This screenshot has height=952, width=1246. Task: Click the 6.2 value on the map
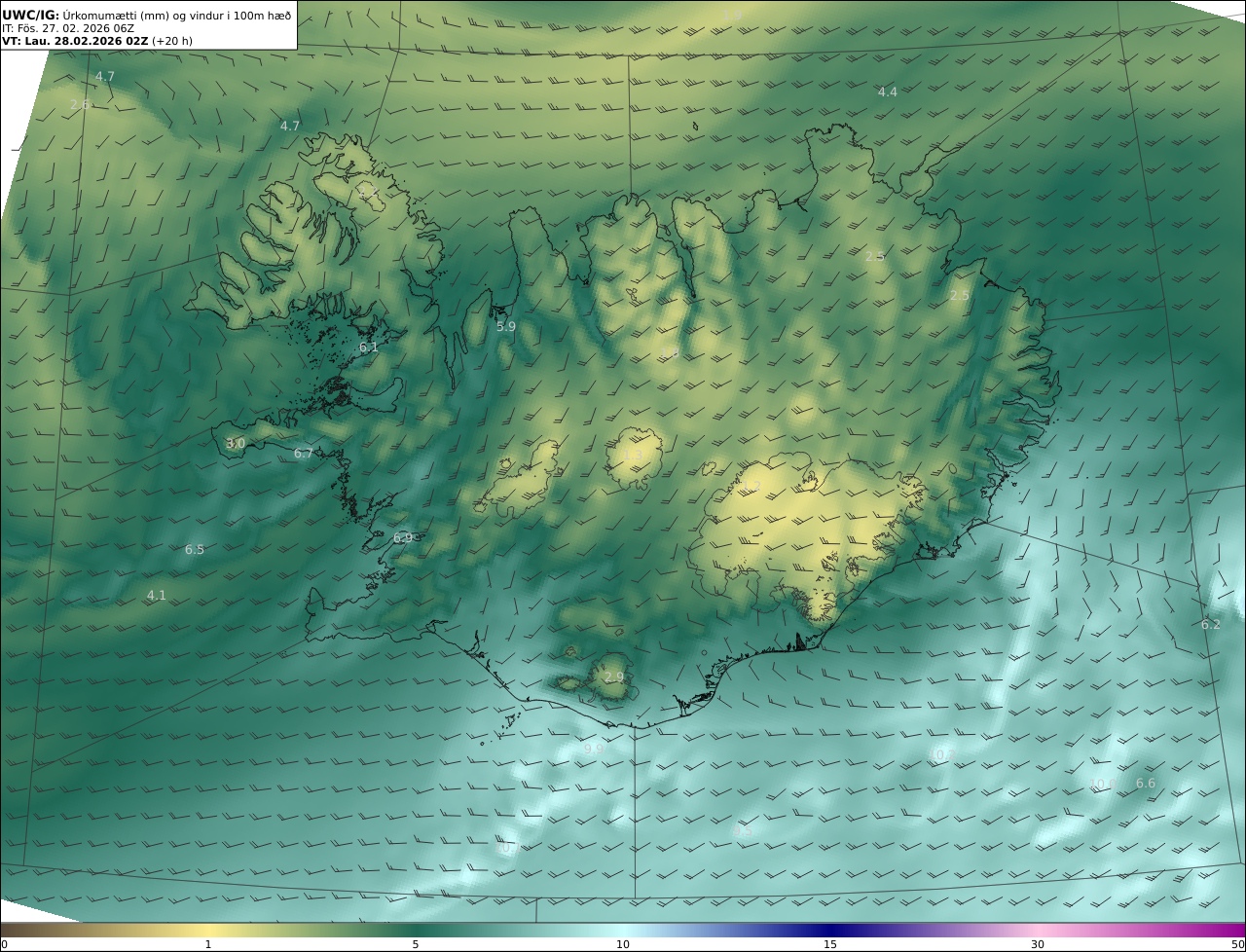pyautogui.click(x=1210, y=625)
